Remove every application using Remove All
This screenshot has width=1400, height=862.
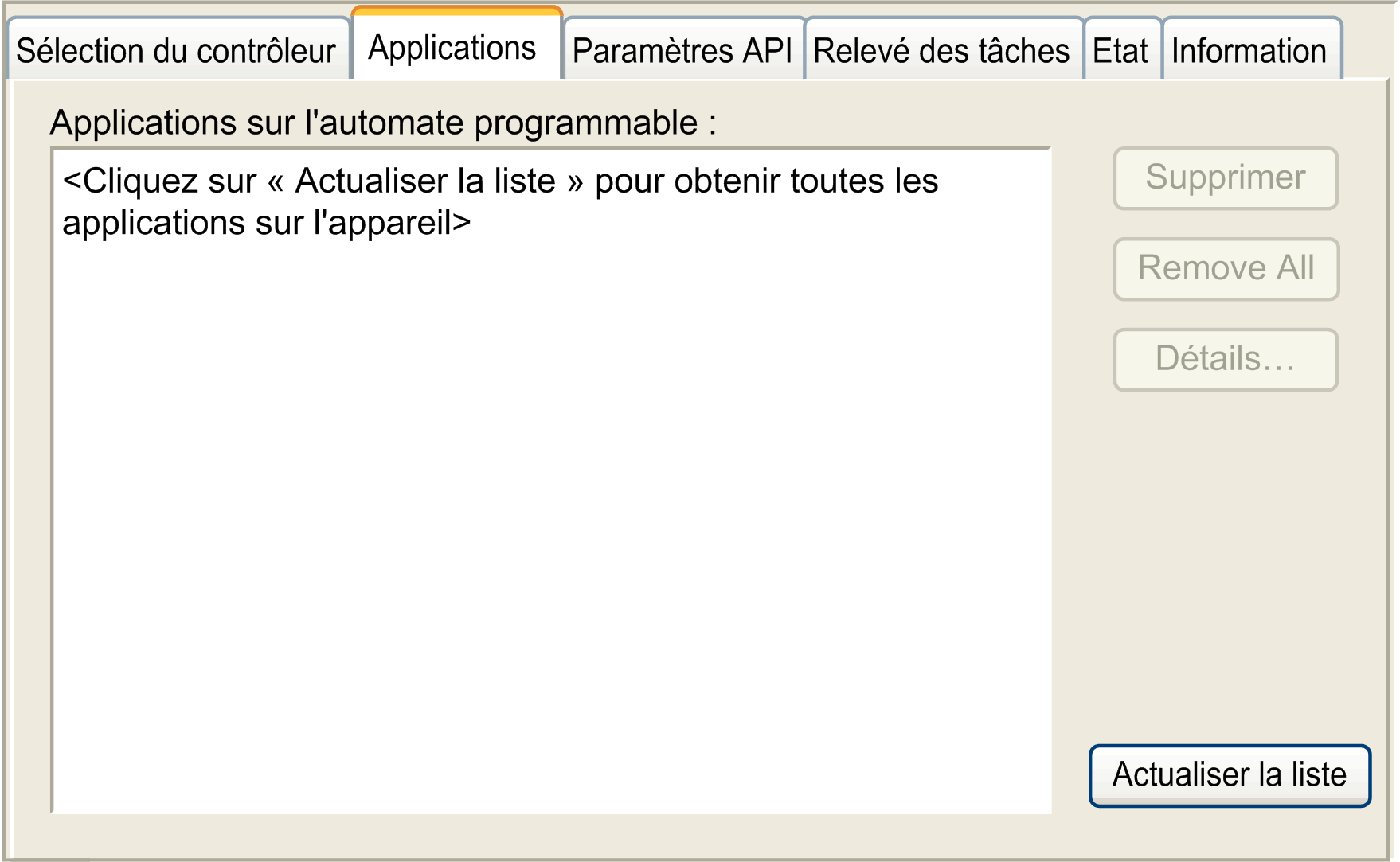[x=1226, y=269]
